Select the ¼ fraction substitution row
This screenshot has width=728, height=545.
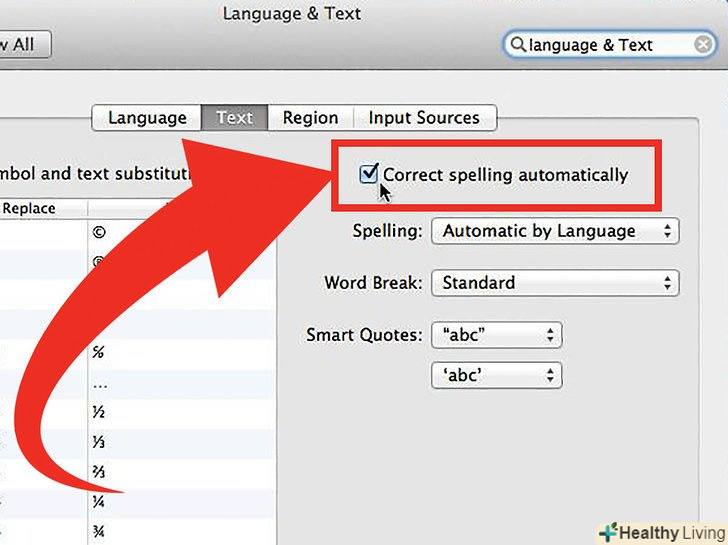click(x=99, y=502)
